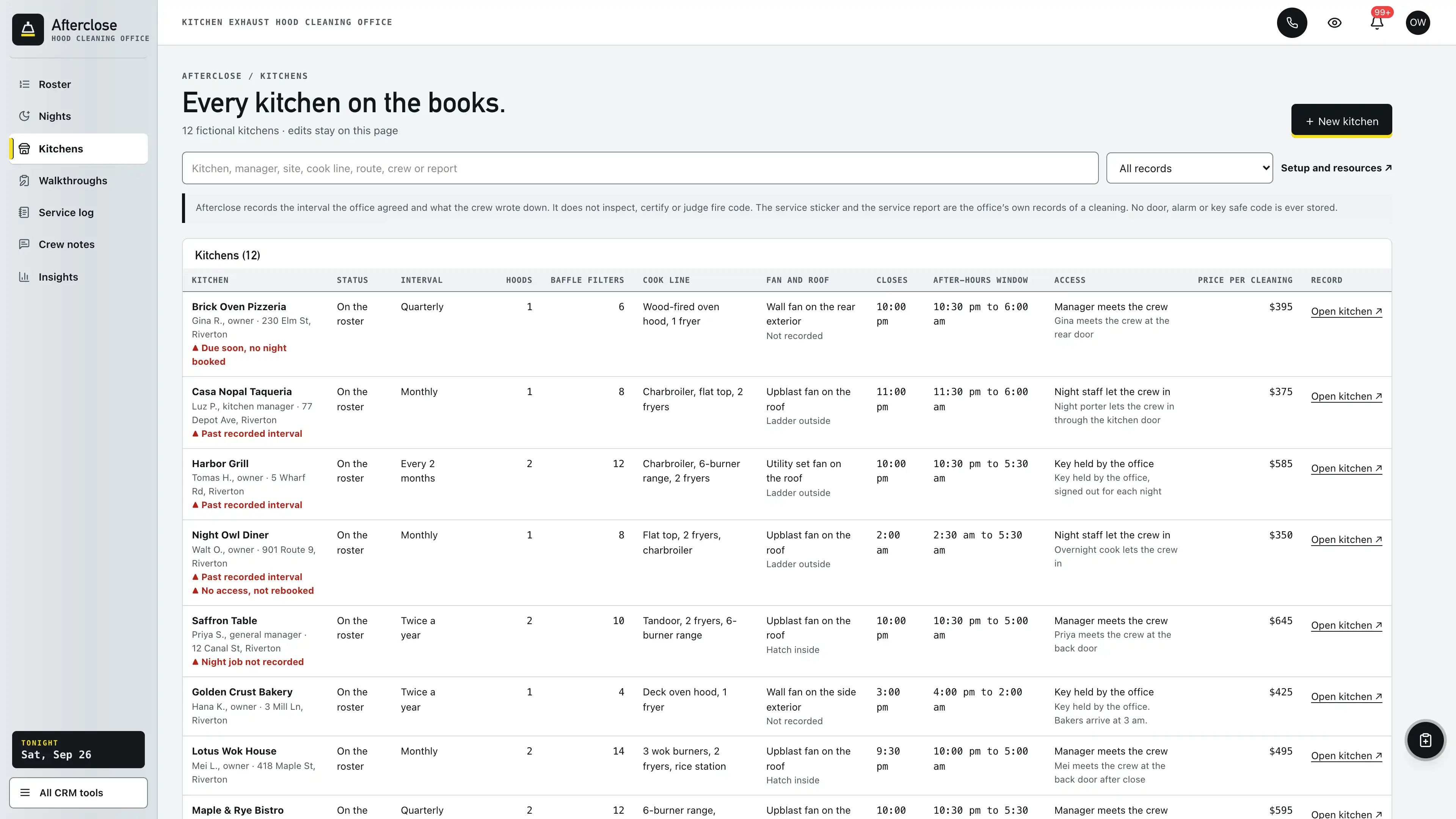
Task: Click the Harbor Grill kitchen name
Action: point(220,463)
